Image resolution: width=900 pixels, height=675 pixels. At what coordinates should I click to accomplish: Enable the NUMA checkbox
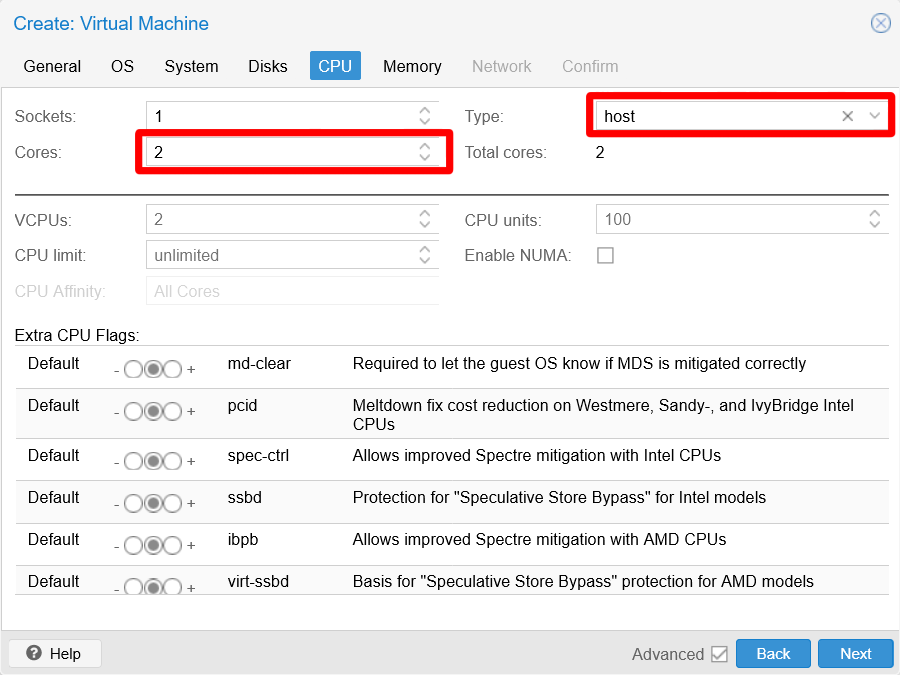click(x=605, y=255)
